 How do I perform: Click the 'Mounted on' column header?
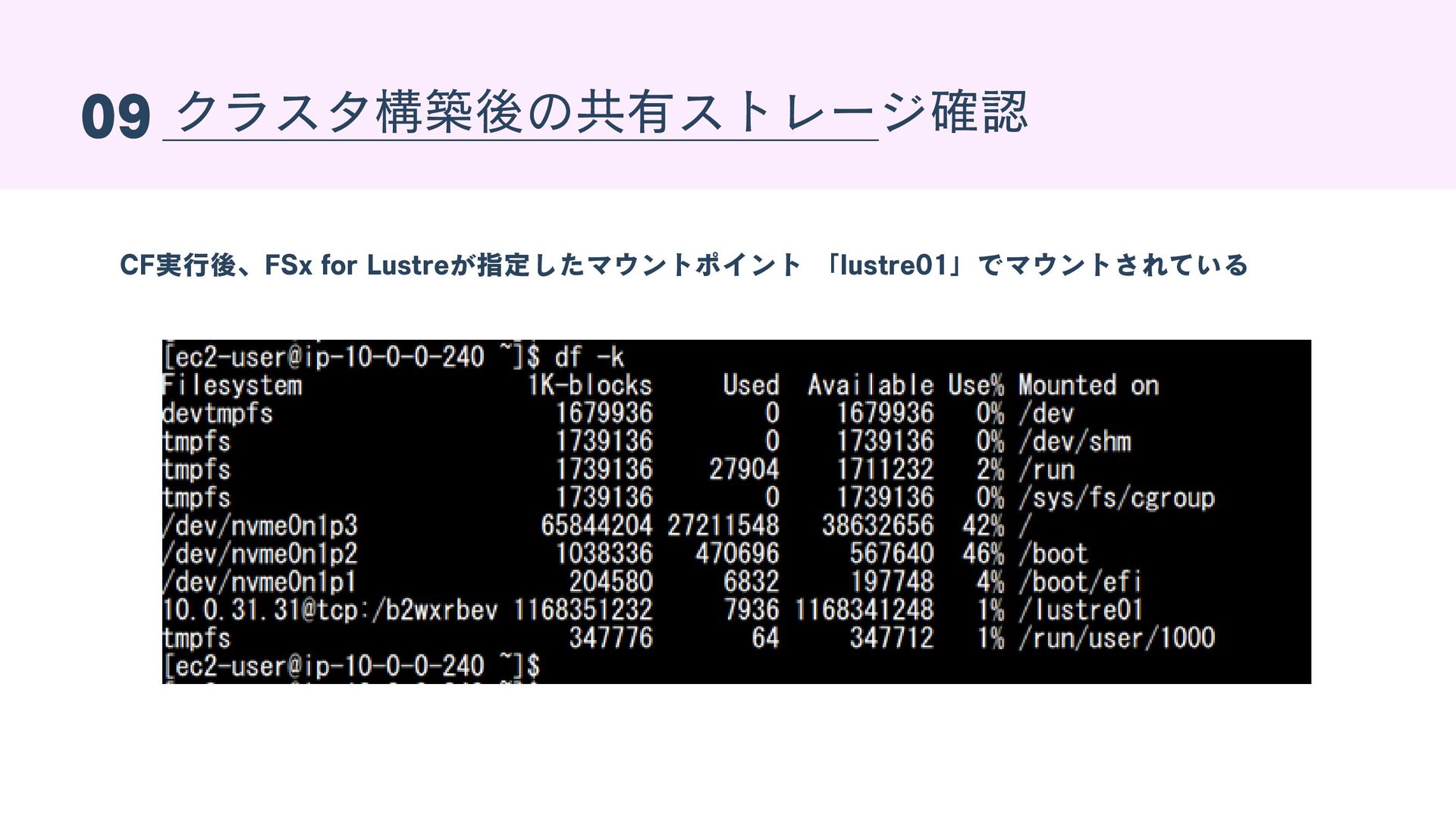[x=1088, y=385]
